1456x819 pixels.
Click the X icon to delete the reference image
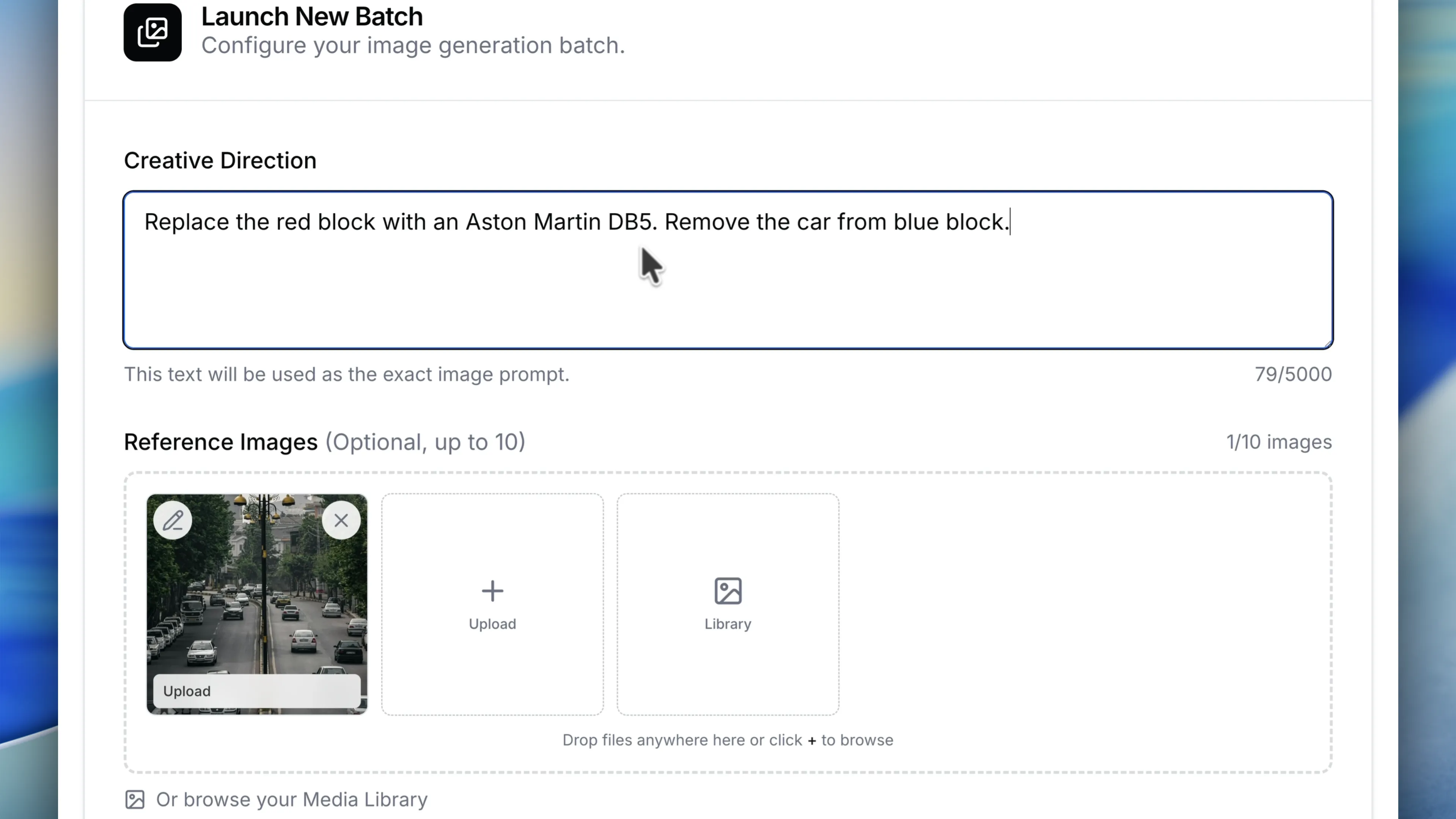pyautogui.click(x=341, y=519)
